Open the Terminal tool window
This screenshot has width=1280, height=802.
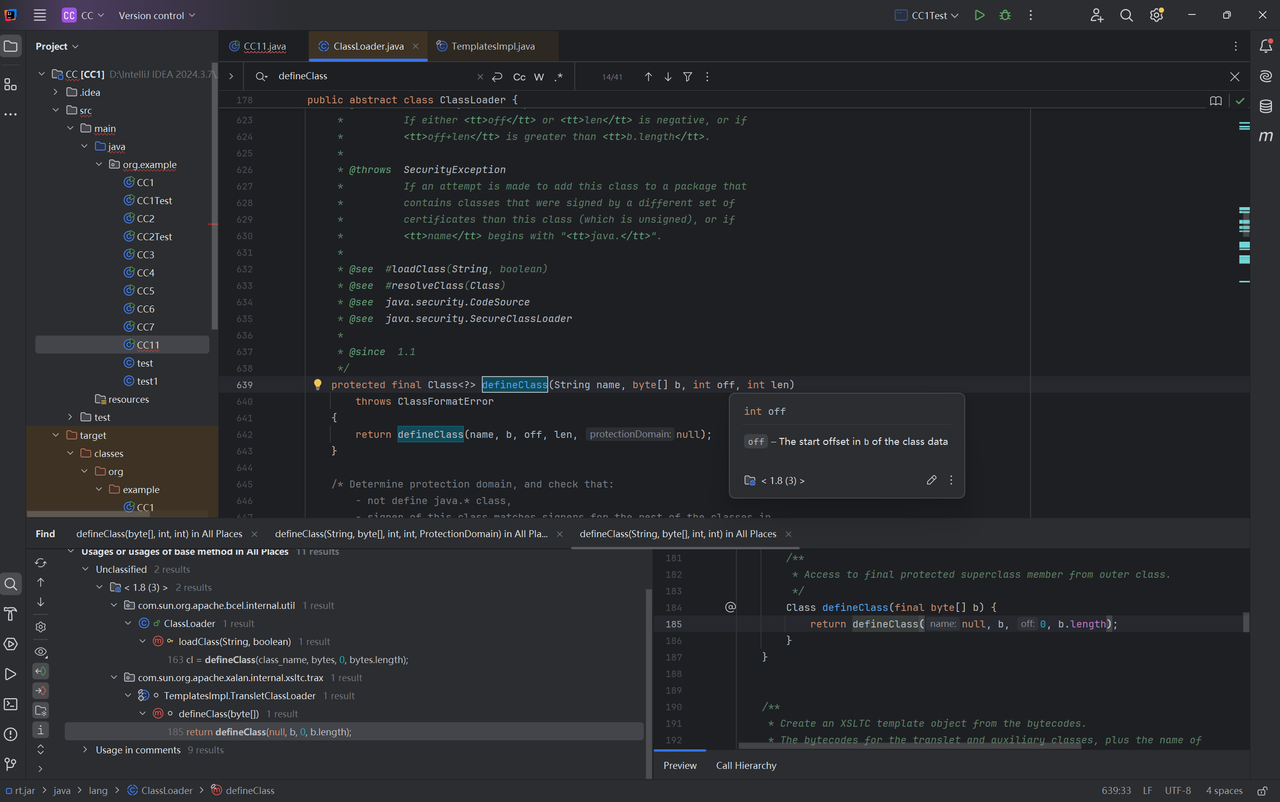pos(11,704)
